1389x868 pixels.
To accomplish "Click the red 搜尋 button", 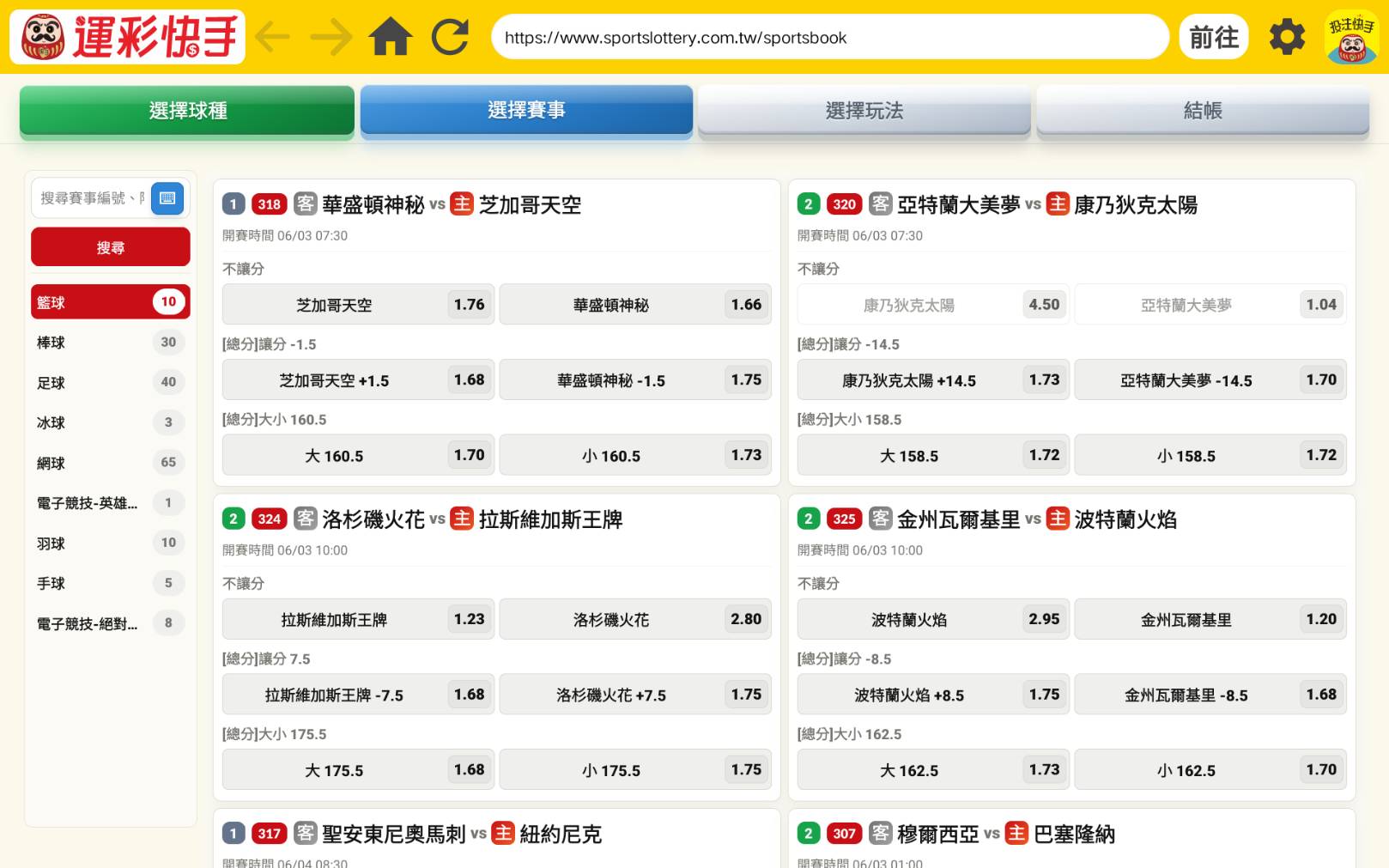I will (x=111, y=247).
